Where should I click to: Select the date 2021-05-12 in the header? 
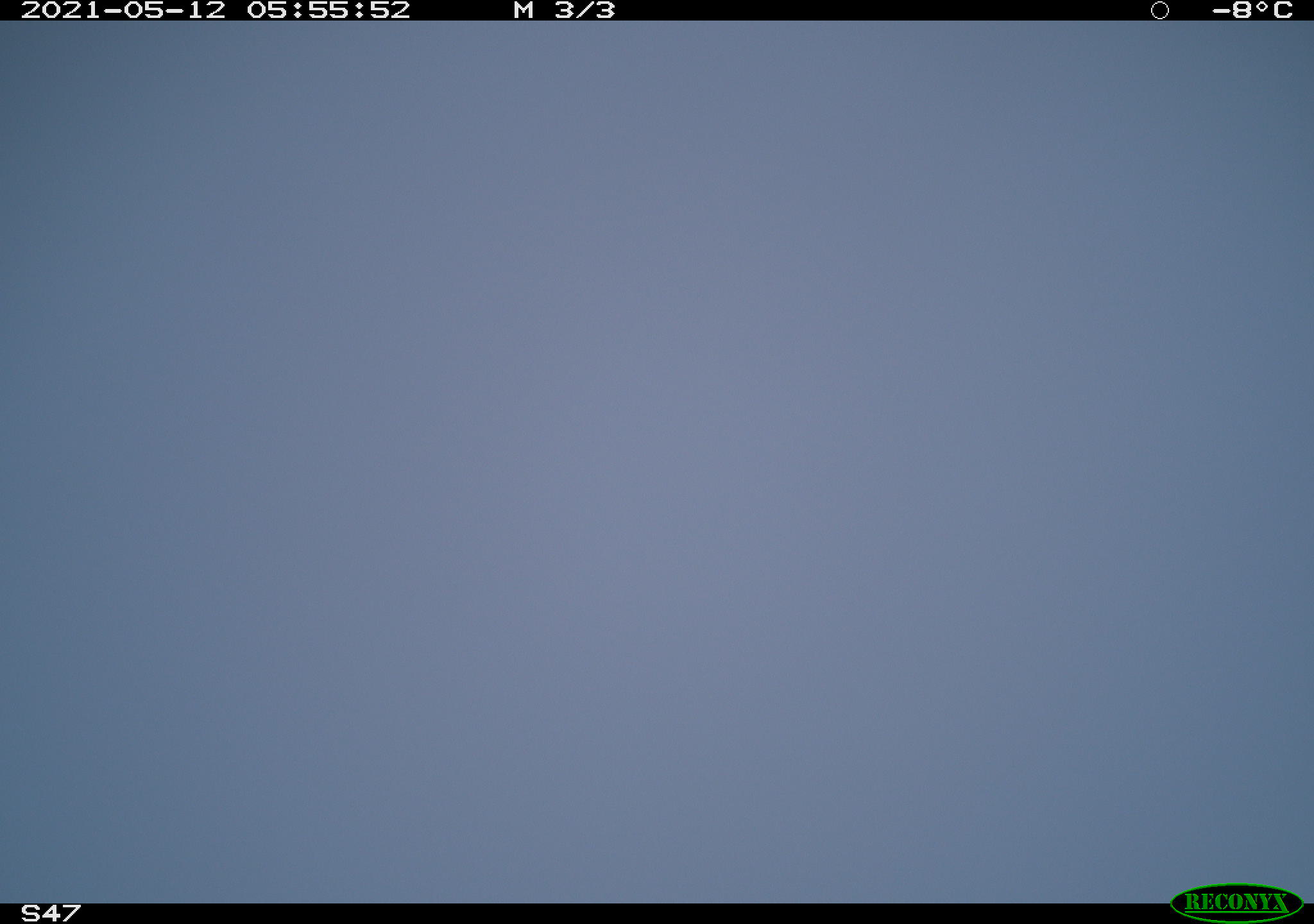pos(123,10)
